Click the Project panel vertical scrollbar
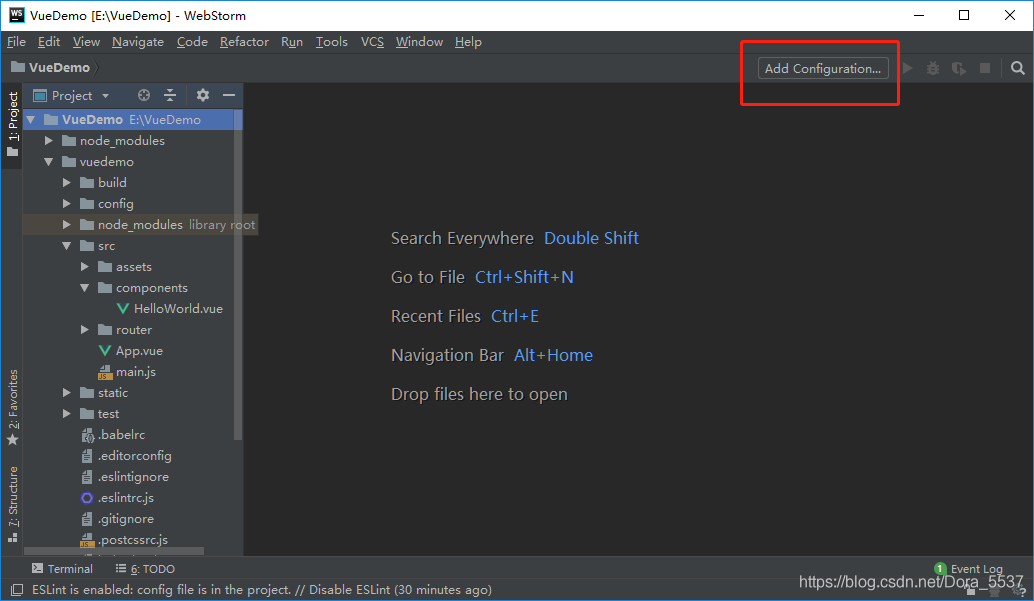Viewport: 1034px width, 601px height. (238, 274)
